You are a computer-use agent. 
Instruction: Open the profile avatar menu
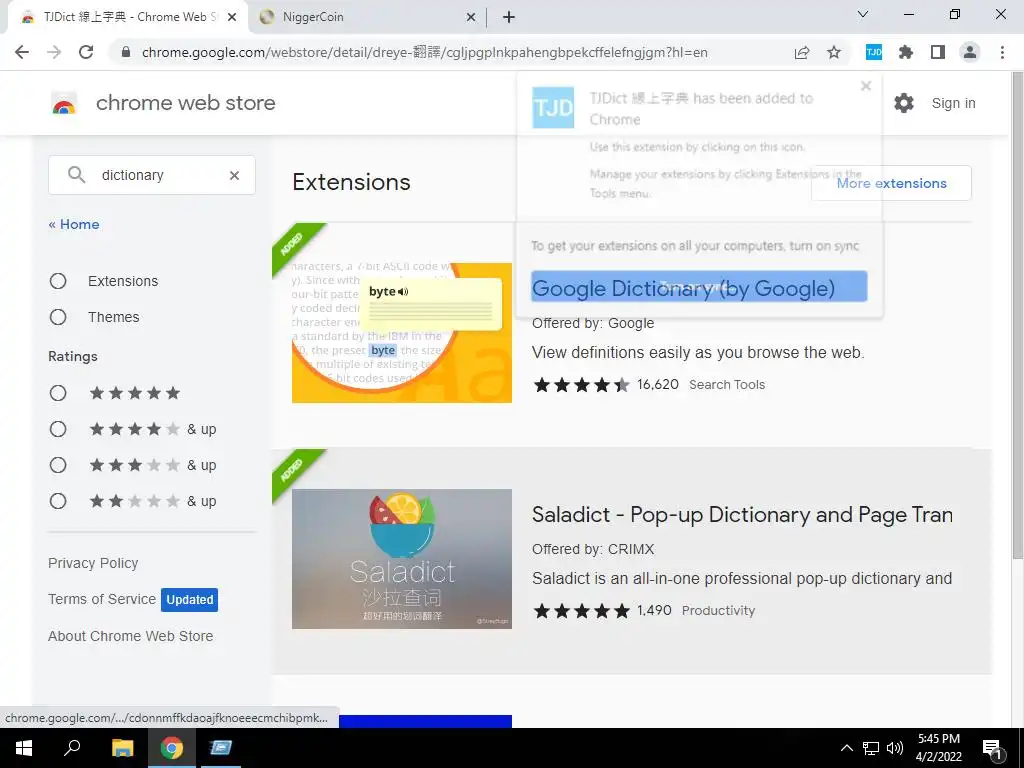point(970,52)
